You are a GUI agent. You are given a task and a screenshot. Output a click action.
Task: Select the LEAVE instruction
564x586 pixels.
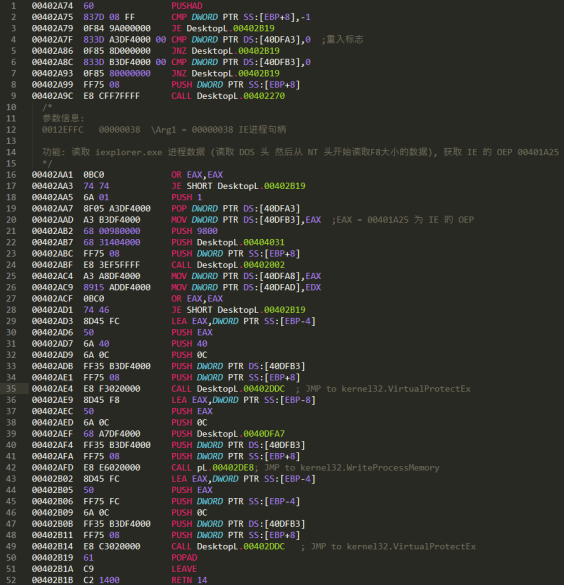184,569
